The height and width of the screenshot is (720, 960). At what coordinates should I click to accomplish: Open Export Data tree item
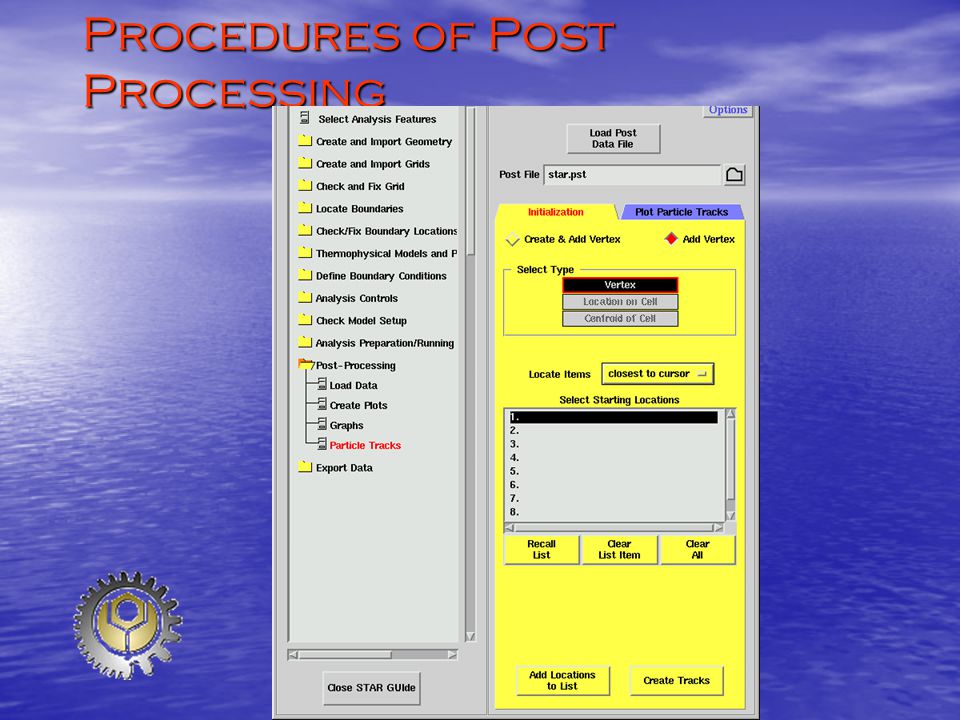[x=344, y=468]
